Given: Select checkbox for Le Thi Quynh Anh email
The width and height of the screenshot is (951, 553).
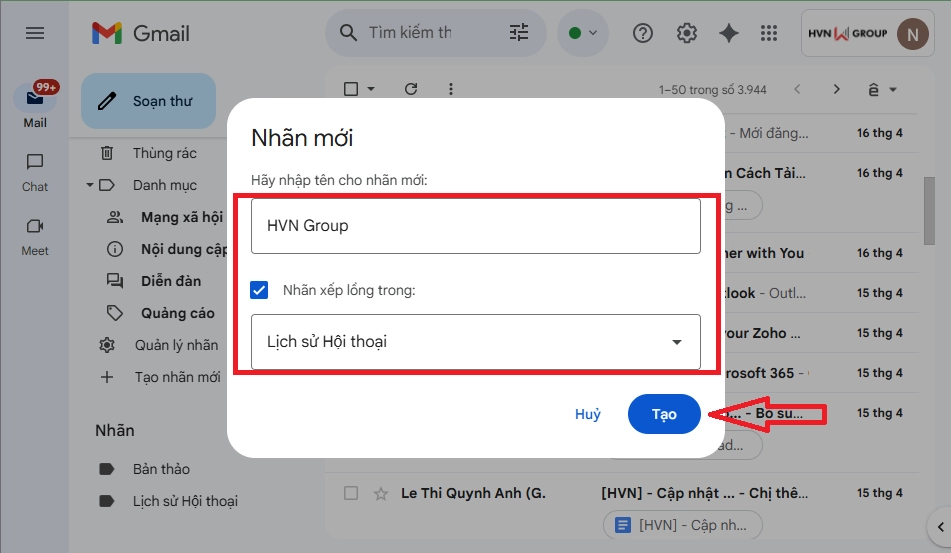Looking at the screenshot, I should coord(351,493).
